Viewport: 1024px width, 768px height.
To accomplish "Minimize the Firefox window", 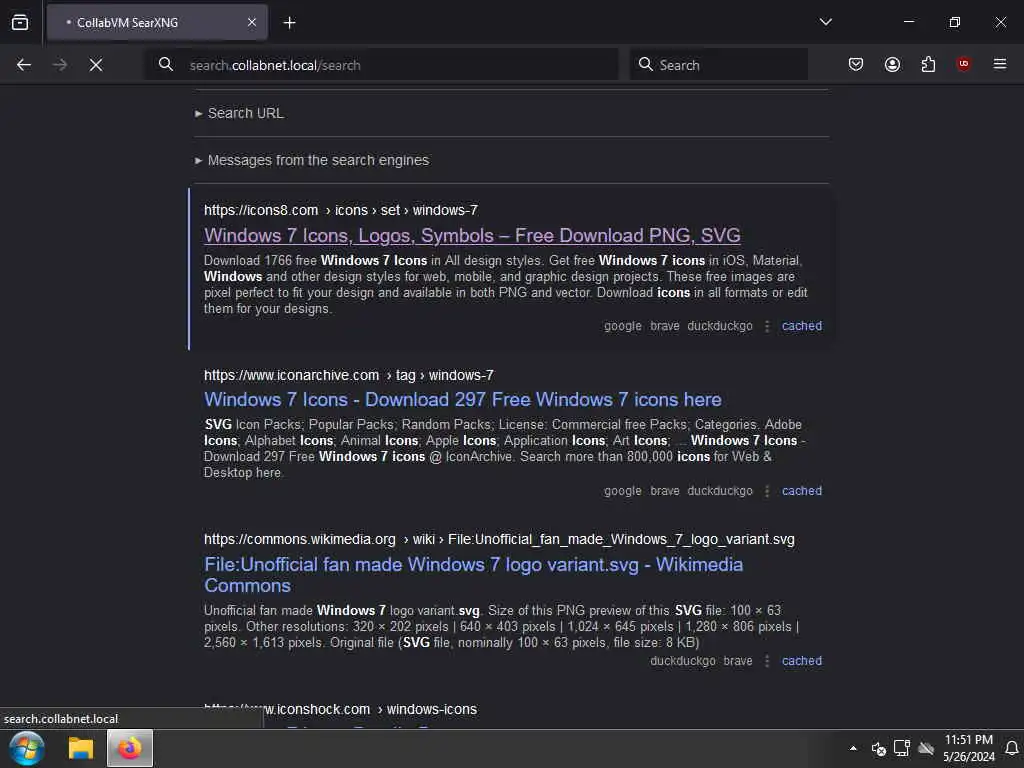I will pyautogui.click(x=908, y=22).
